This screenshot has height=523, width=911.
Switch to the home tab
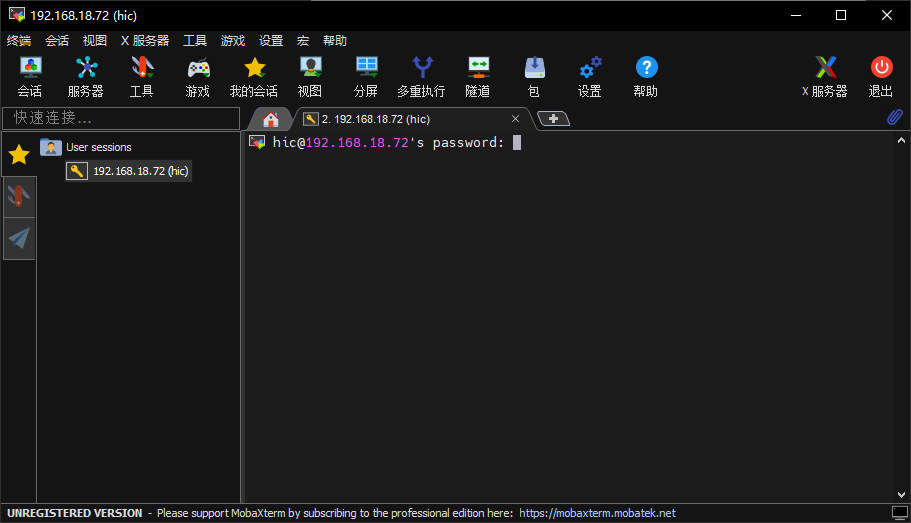point(271,119)
